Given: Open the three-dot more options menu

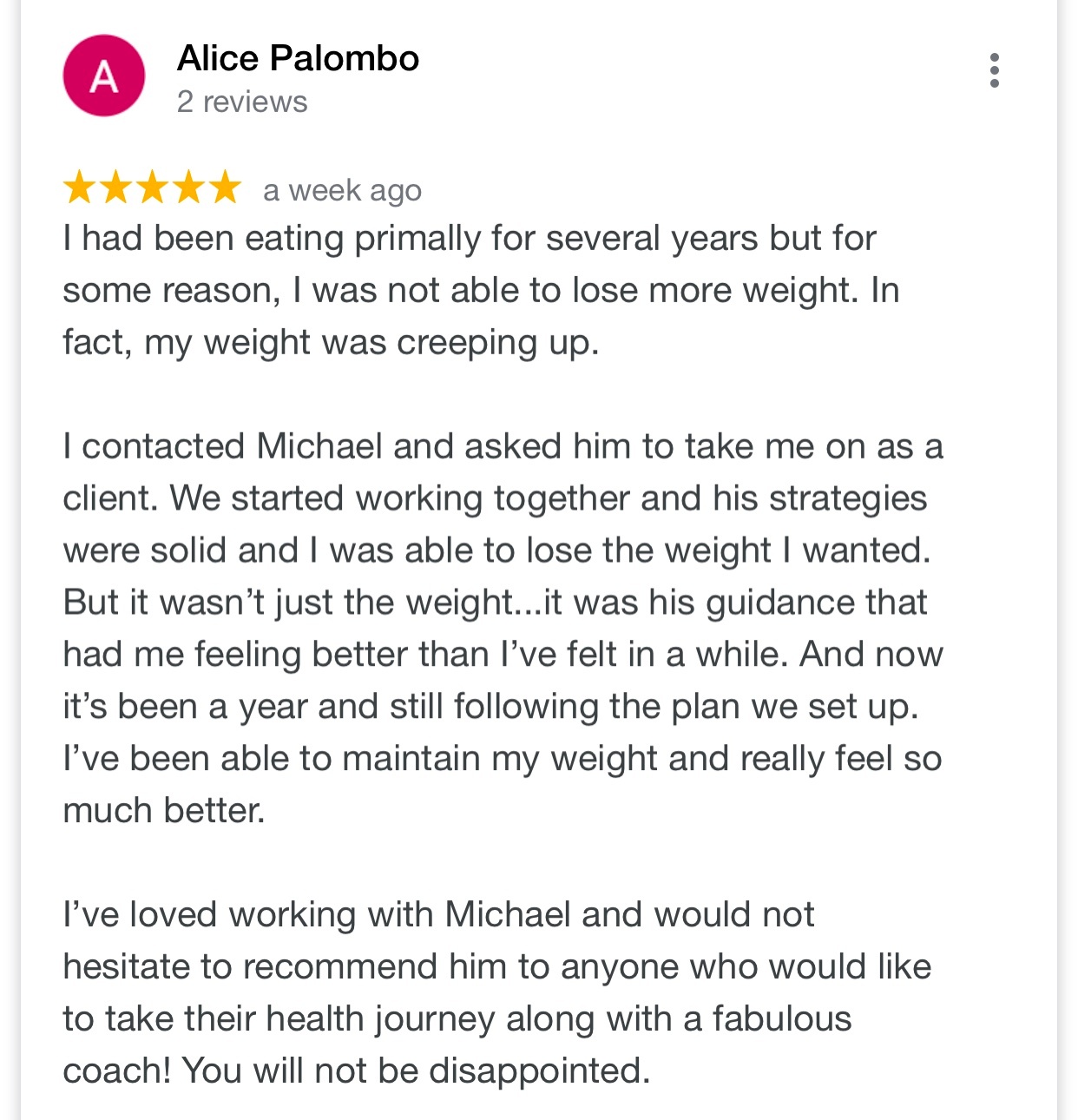Looking at the screenshot, I should click(994, 70).
